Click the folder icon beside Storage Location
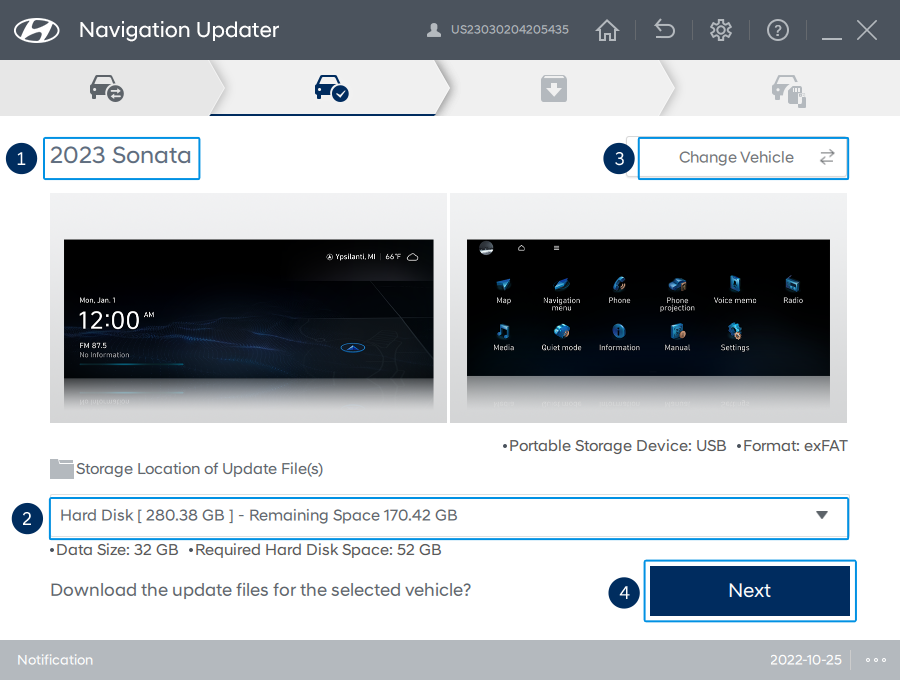The height and width of the screenshot is (680, 900). coord(62,468)
